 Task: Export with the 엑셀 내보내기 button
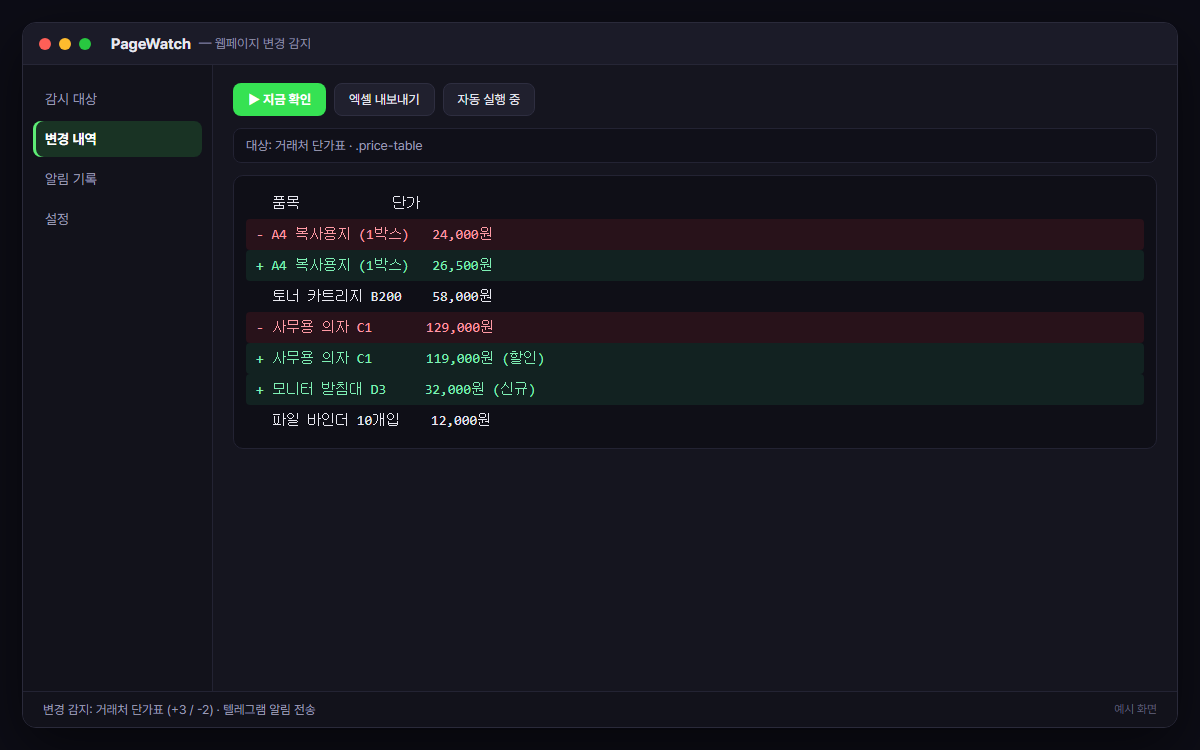coord(384,100)
